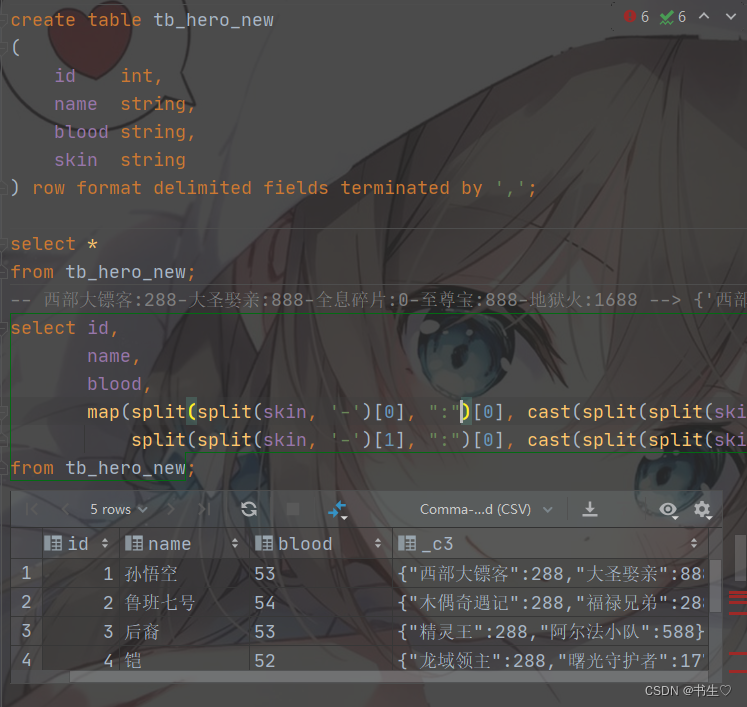Click the commented line with 西部大镖客:288
Screen dimensions: 747x707
[378, 300]
